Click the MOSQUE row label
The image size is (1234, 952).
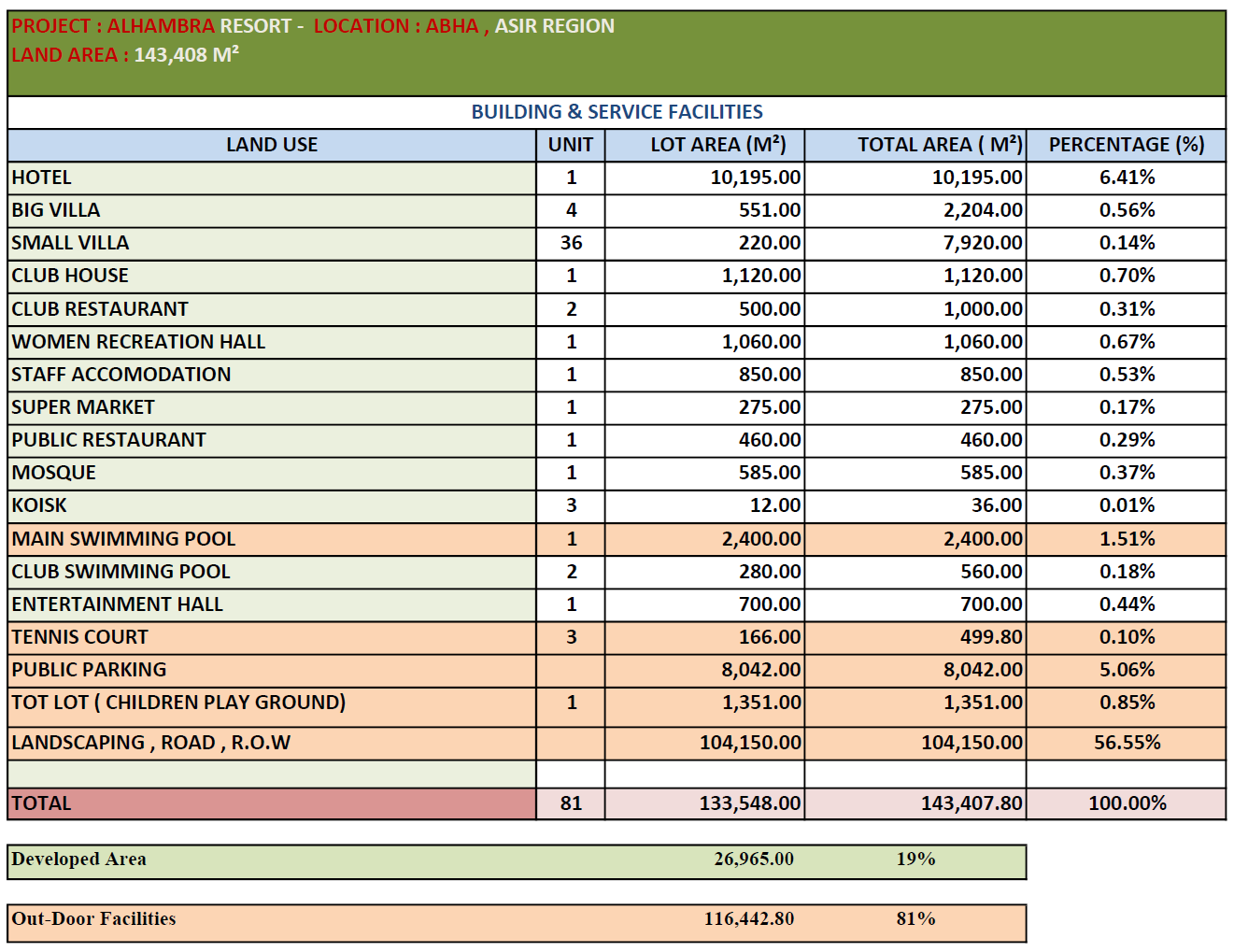(x=54, y=473)
